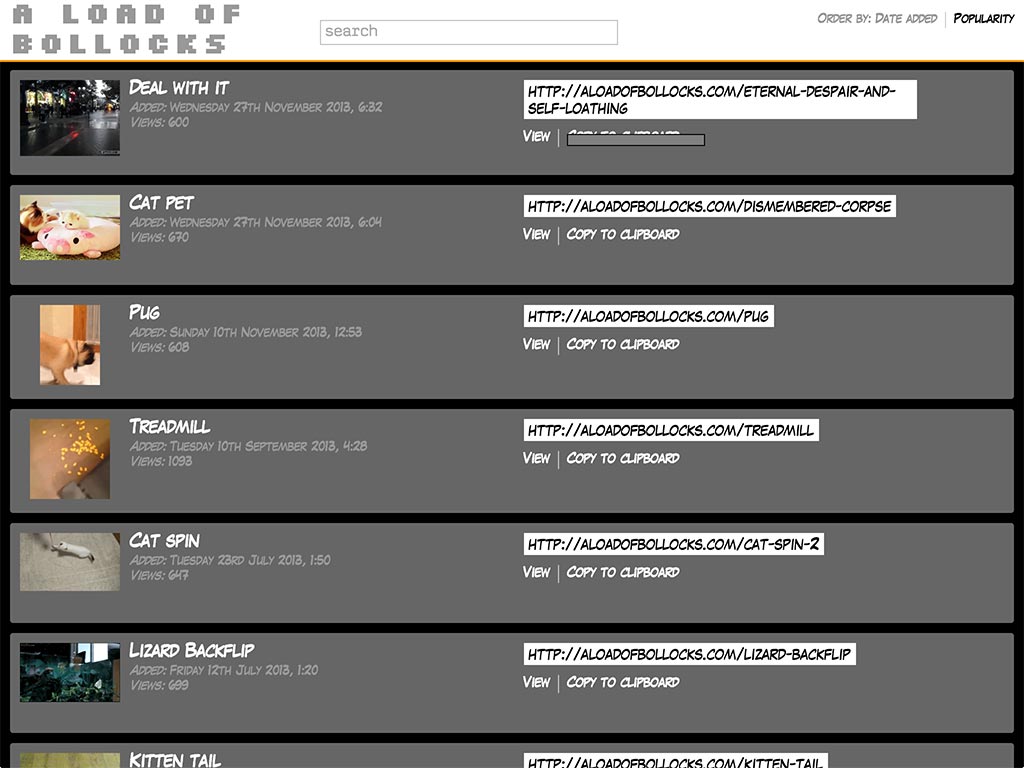
Task: Copy the Treadmill link to clipboard
Action: tap(623, 458)
